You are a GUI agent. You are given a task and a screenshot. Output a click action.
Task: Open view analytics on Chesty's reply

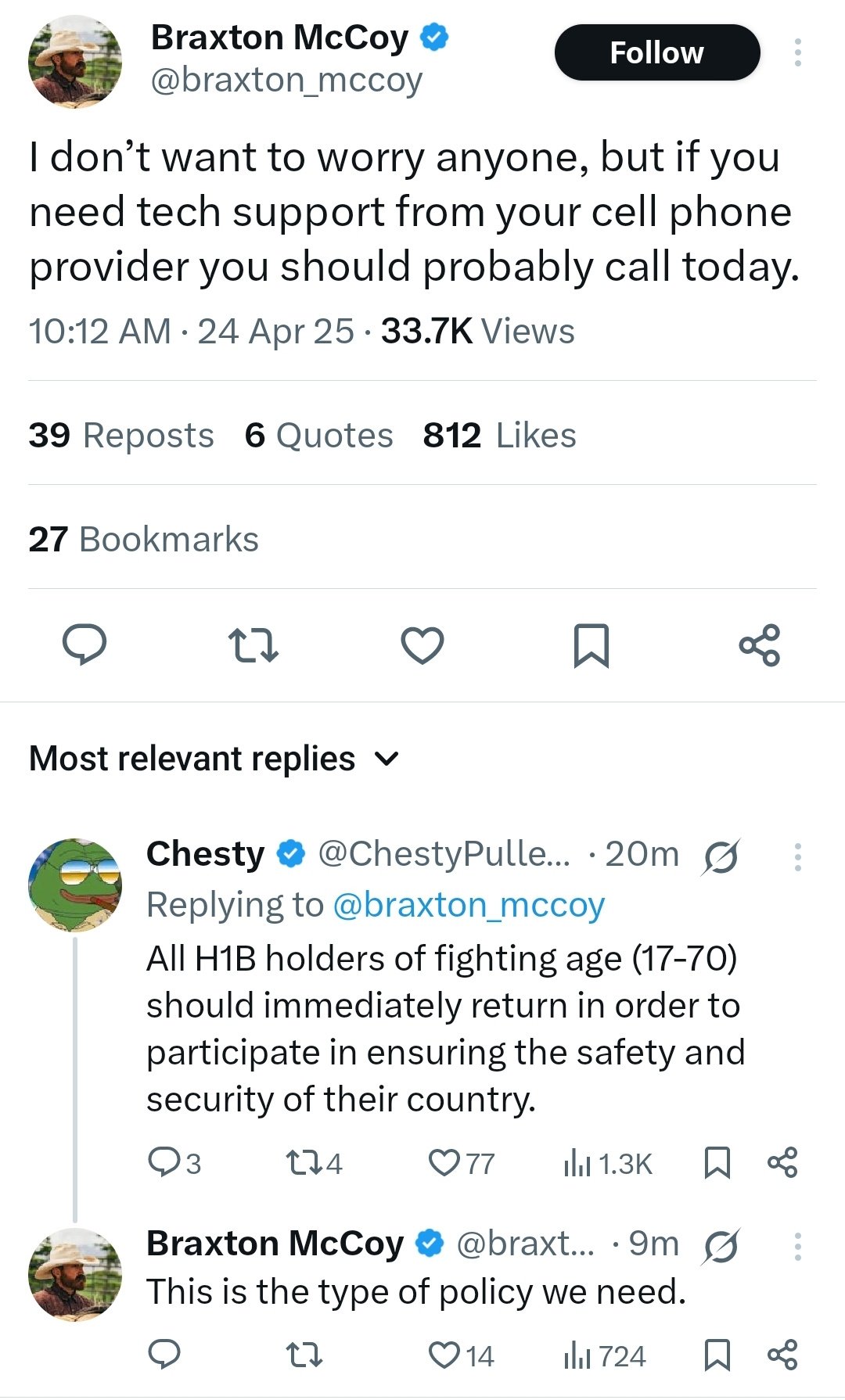coord(610,1163)
